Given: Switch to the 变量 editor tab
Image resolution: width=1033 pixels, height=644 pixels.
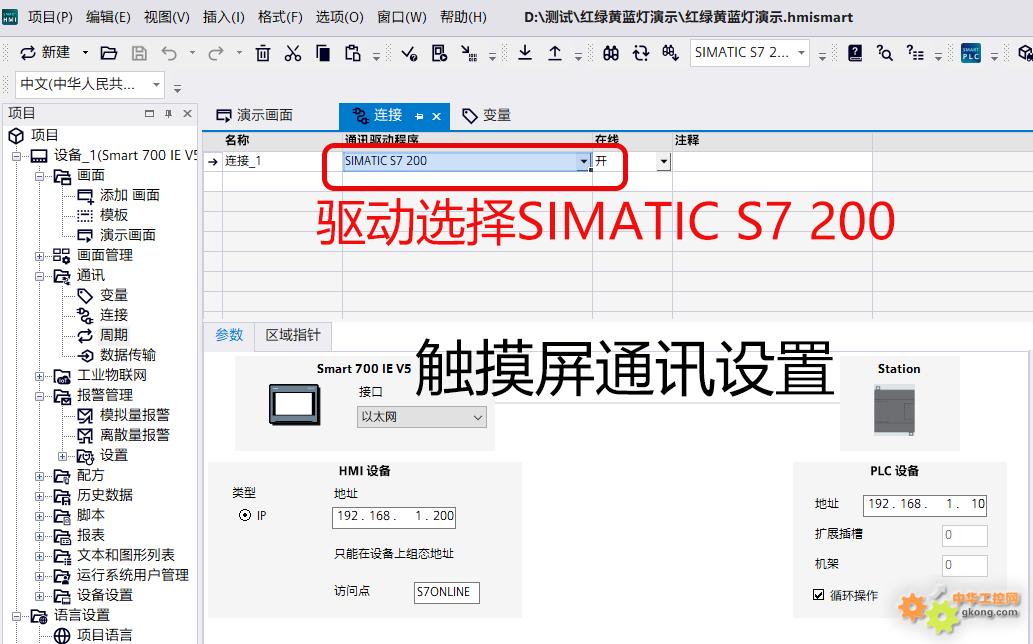Looking at the screenshot, I should pyautogui.click(x=487, y=116).
